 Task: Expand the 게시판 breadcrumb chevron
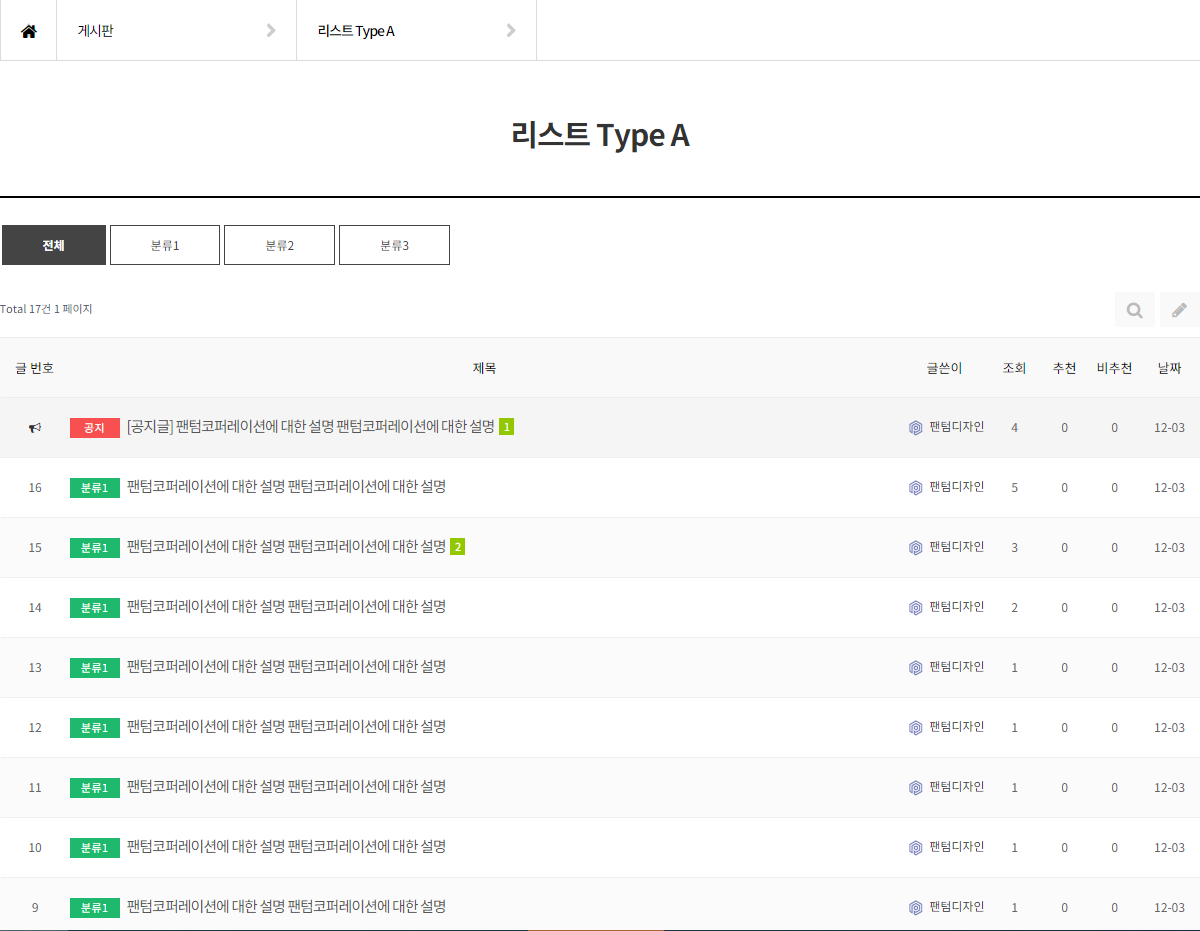271,31
